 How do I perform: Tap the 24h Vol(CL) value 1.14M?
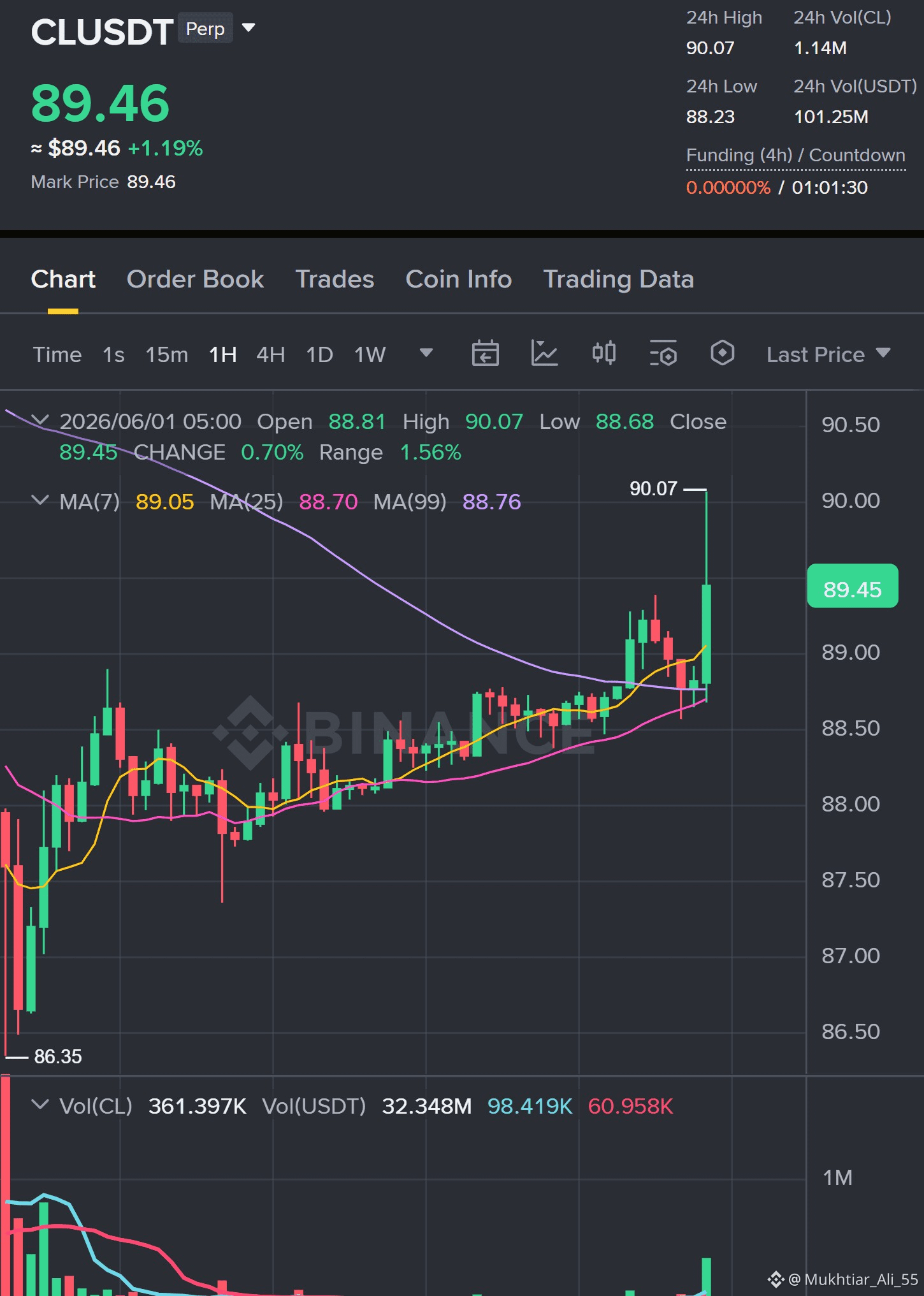click(x=820, y=48)
